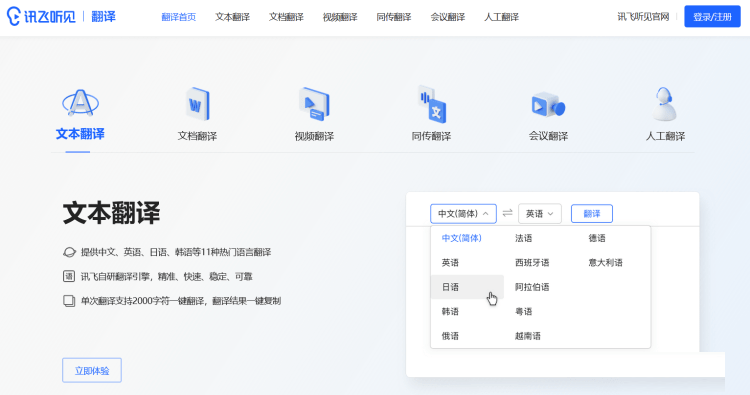Choose 阿拉伯语 in the language list

click(532, 287)
